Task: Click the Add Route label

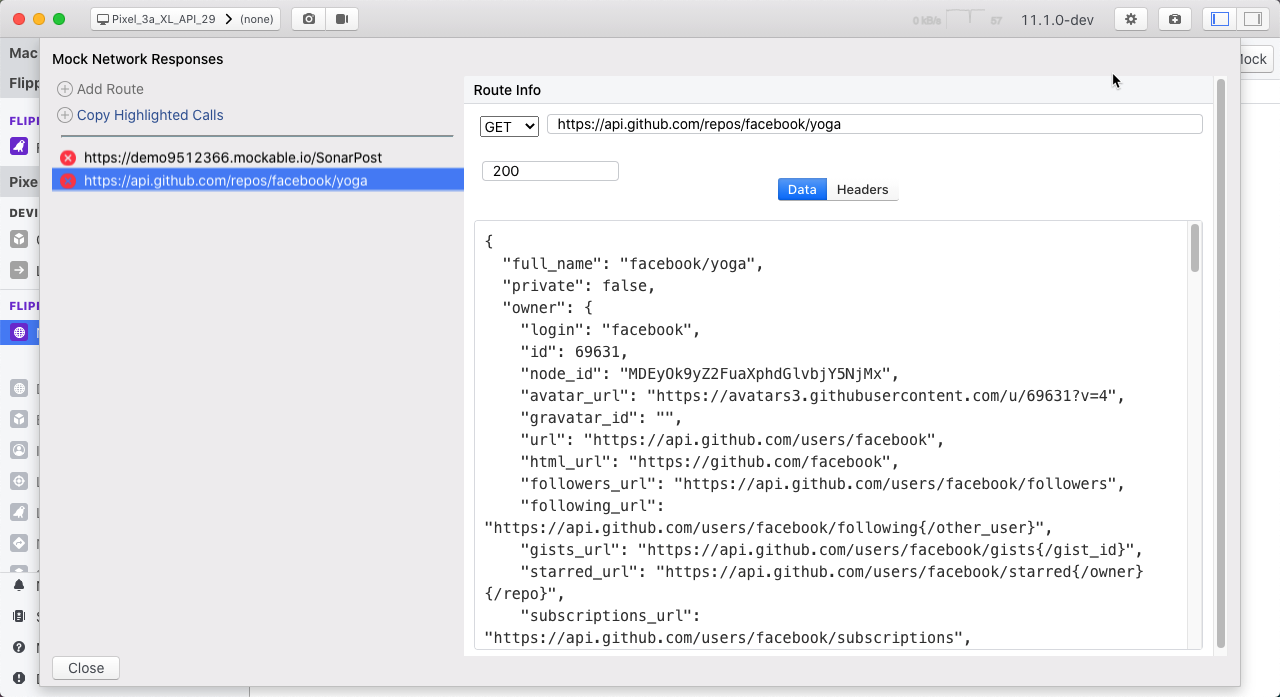Action: pos(110,89)
